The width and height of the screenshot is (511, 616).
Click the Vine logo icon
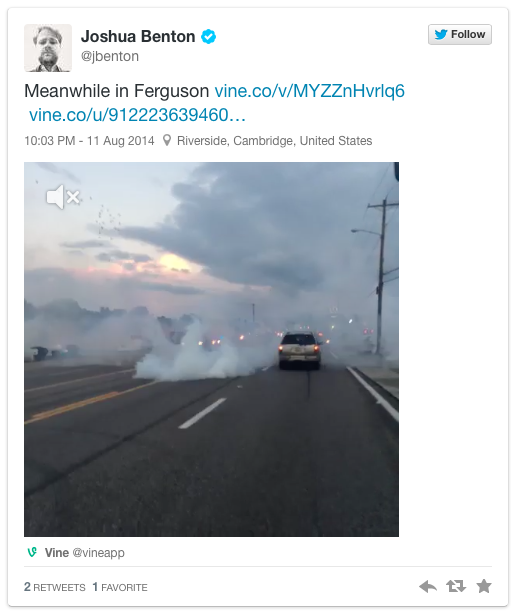point(32,552)
